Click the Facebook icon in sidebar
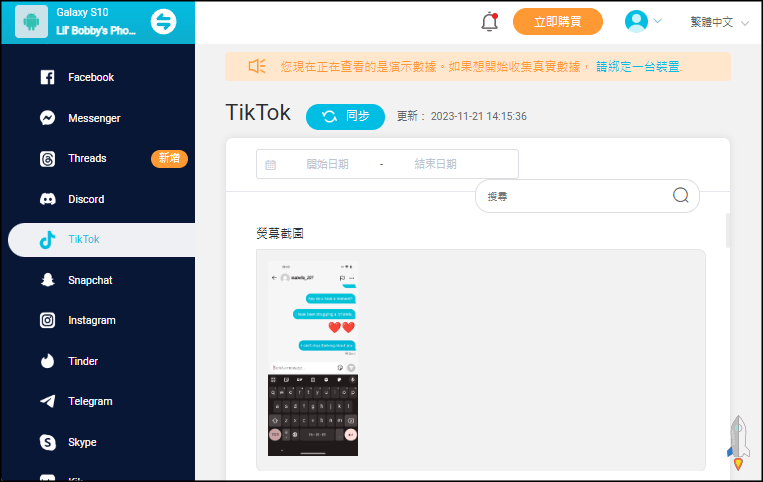This screenshot has height=482, width=763. 47,77
